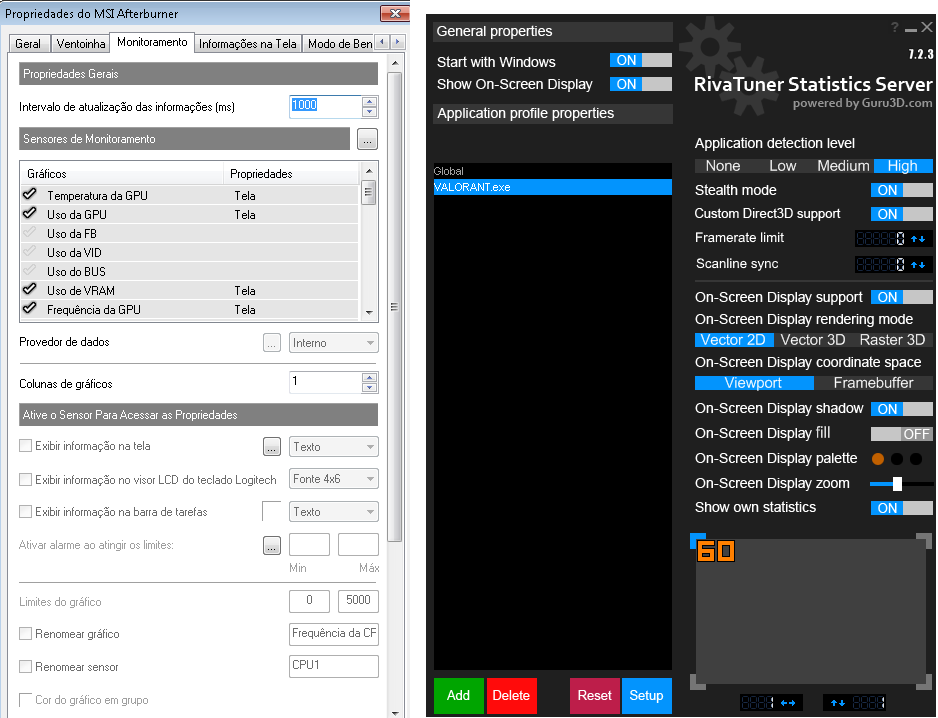Viewport: 938px width, 718px height.
Task: Open the Modo de Ben tab
Action: point(340,44)
